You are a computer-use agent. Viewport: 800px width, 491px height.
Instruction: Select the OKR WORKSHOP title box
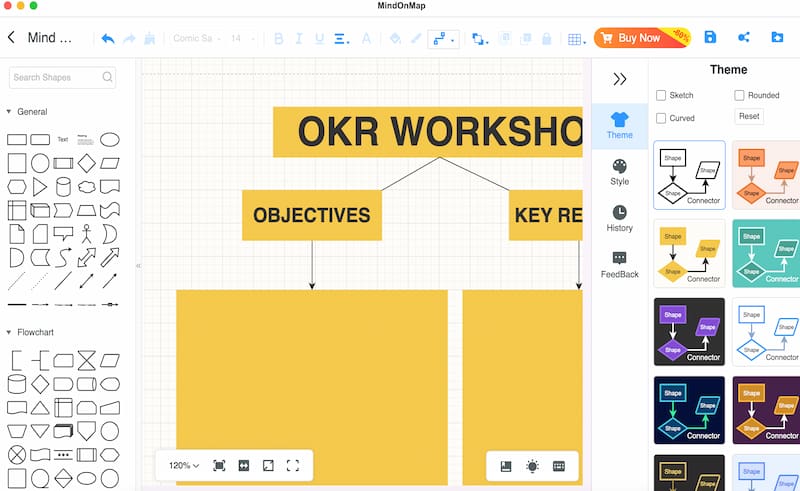(428, 132)
